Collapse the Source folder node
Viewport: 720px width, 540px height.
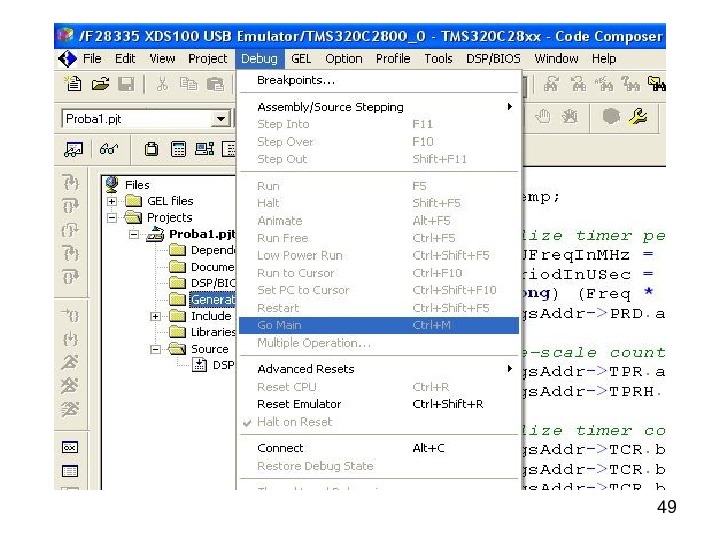tap(155, 349)
